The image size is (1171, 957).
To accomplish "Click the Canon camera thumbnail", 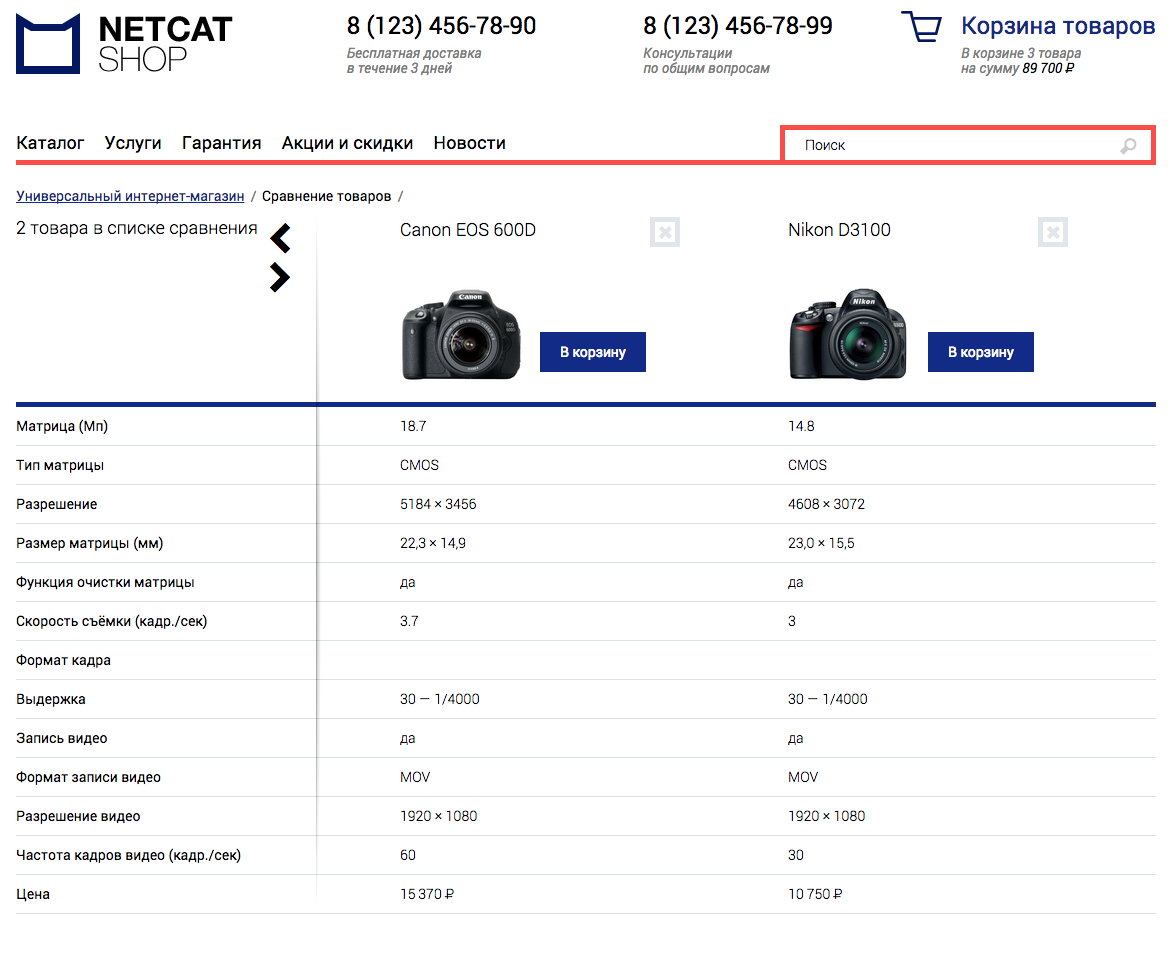I will pyautogui.click(x=461, y=334).
